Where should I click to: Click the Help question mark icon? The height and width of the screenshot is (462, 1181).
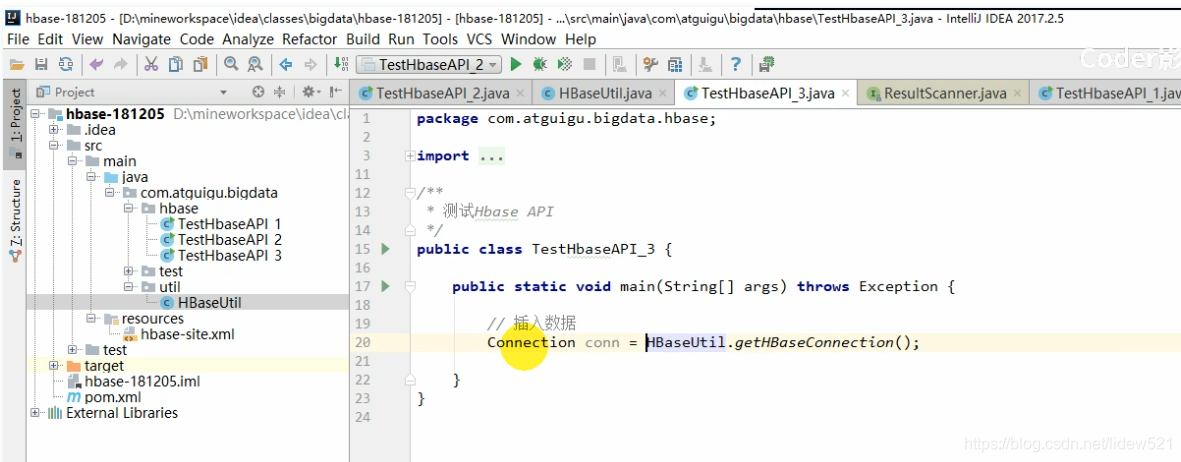pos(736,65)
